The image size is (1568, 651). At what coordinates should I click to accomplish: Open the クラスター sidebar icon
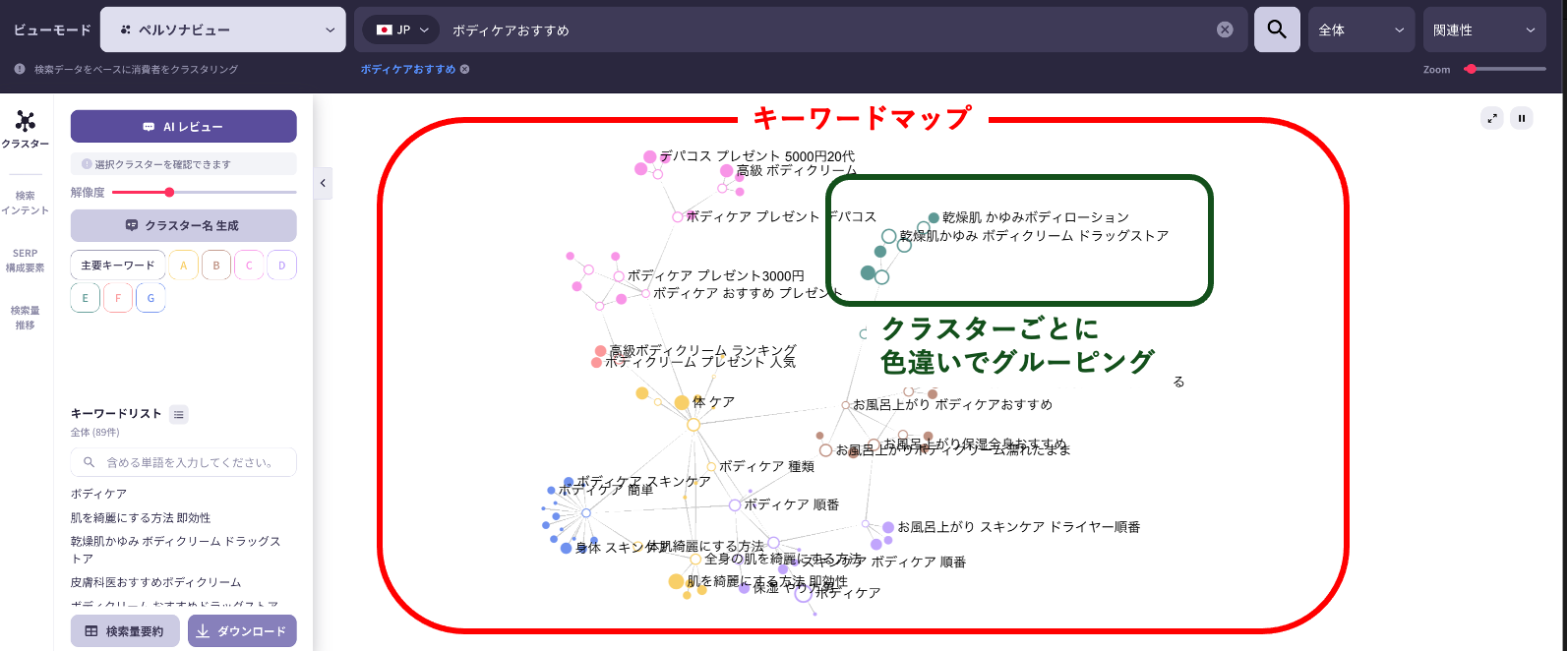coord(26,129)
